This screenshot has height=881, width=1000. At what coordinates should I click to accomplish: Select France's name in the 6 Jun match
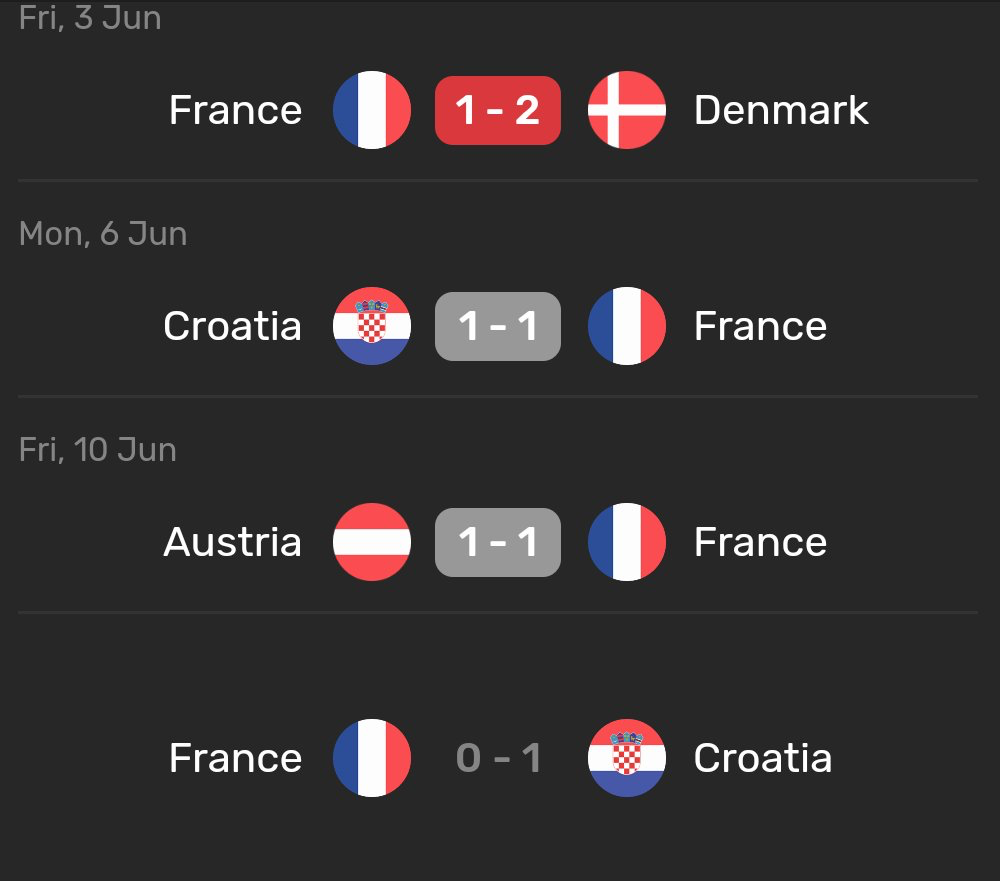(x=760, y=326)
